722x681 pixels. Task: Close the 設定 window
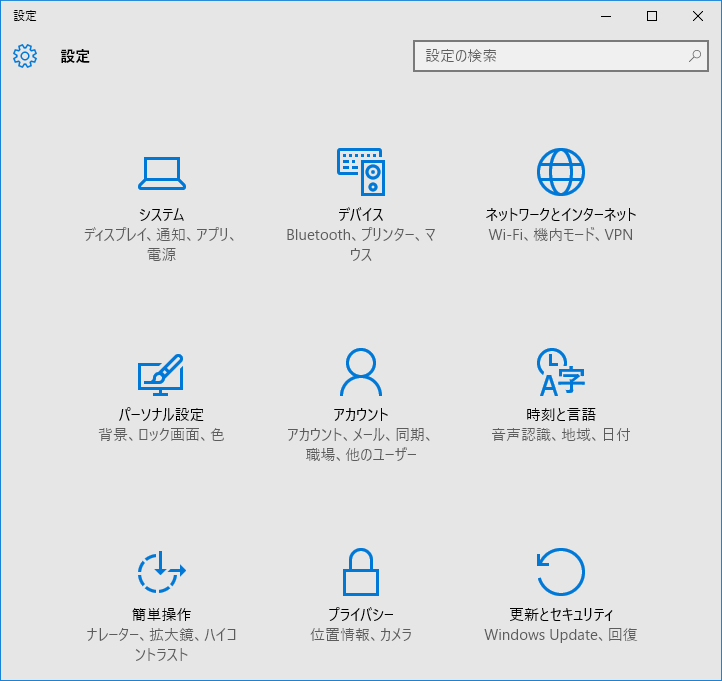click(698, 16)
